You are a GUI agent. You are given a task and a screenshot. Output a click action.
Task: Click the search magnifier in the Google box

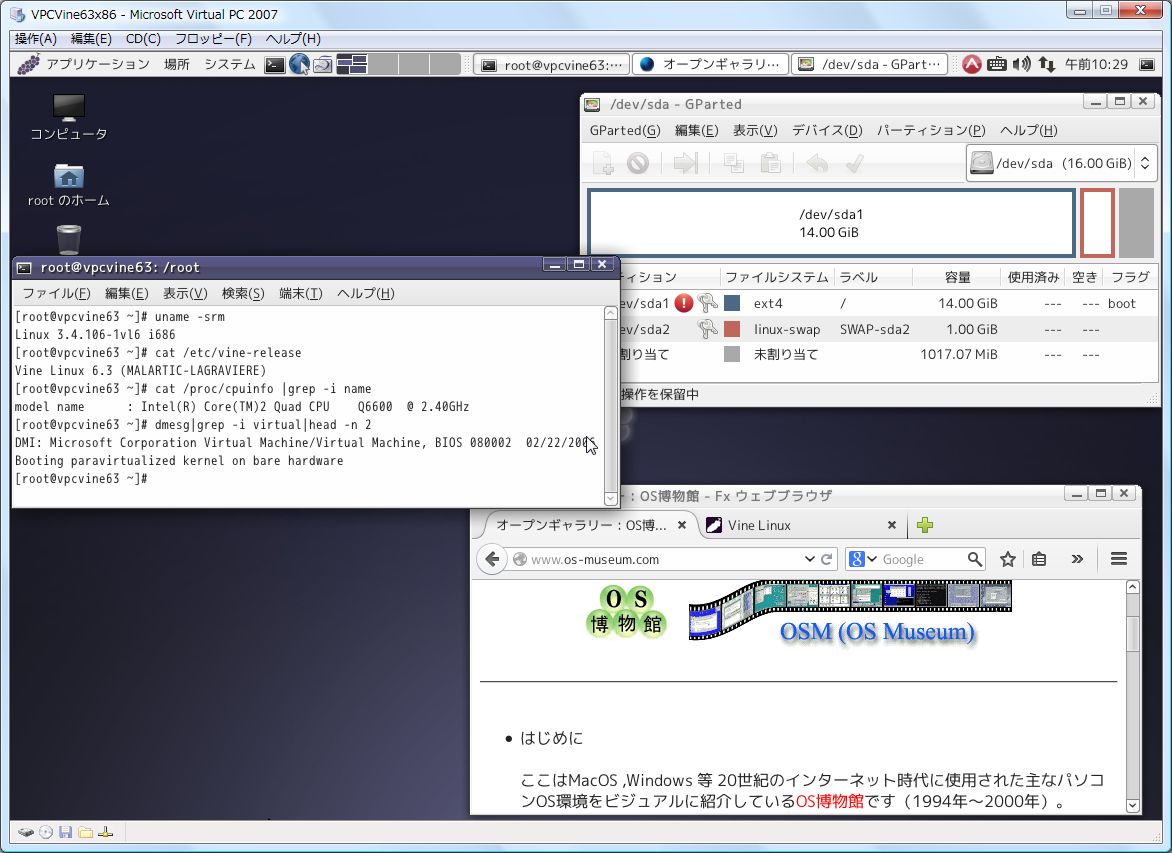(974, 559)
